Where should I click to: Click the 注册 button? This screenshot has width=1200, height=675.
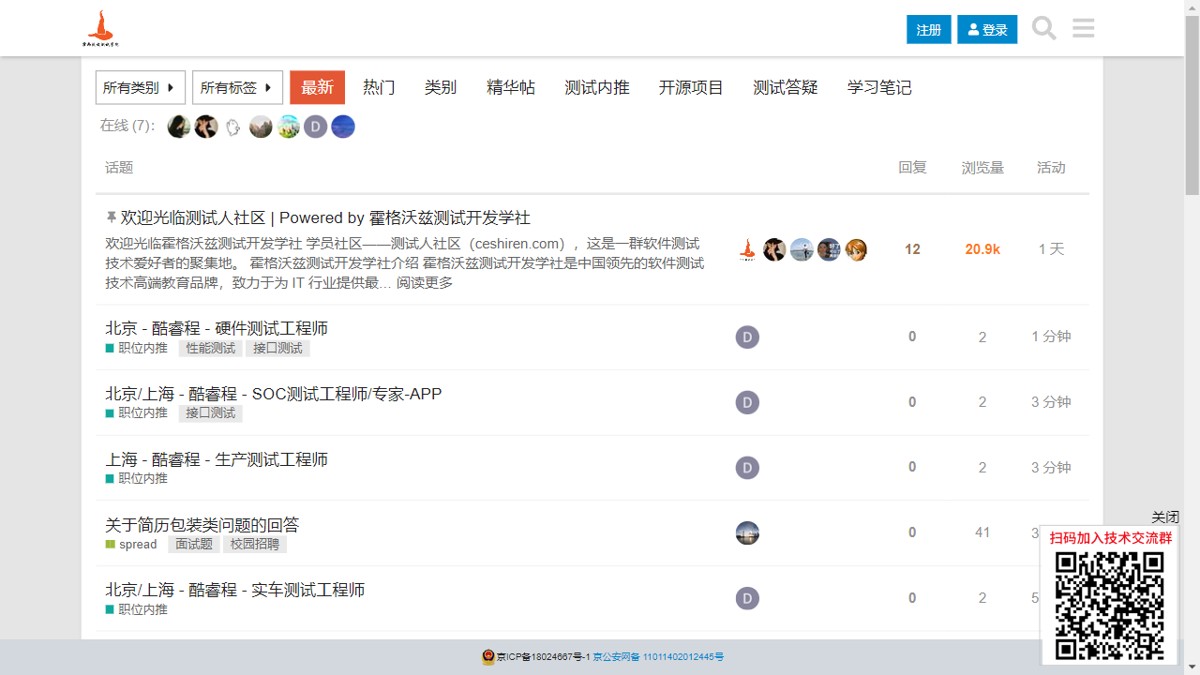click(928, 30)
